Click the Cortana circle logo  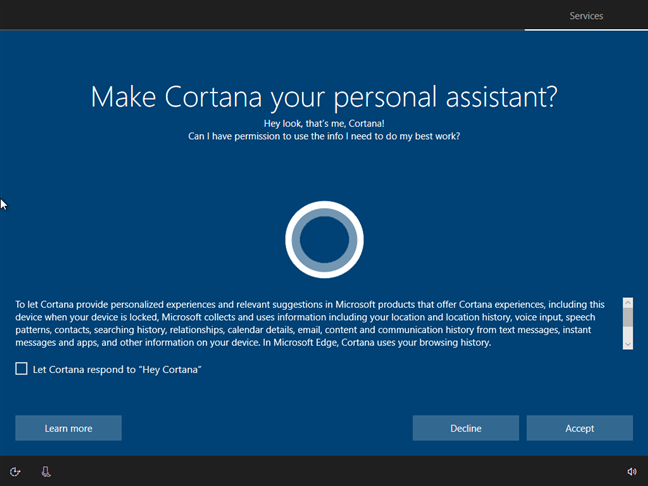[324, 240]
